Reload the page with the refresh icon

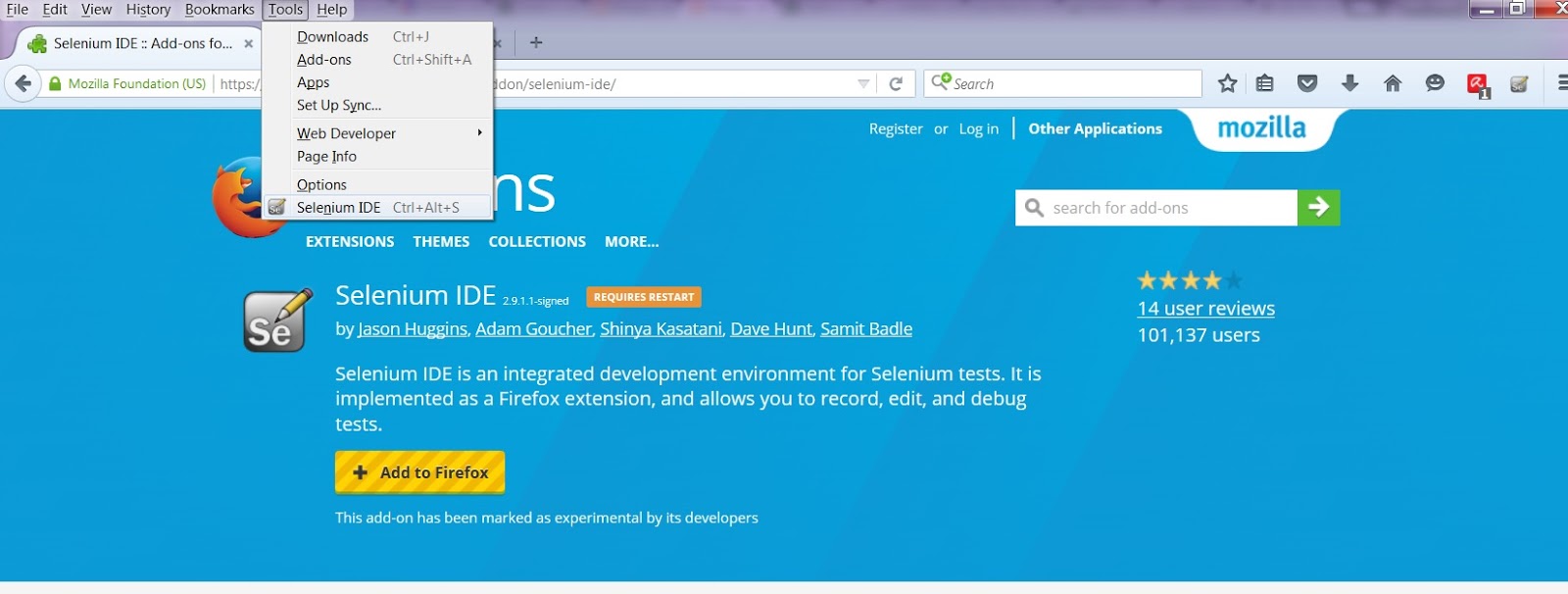(x=896, y=83)
